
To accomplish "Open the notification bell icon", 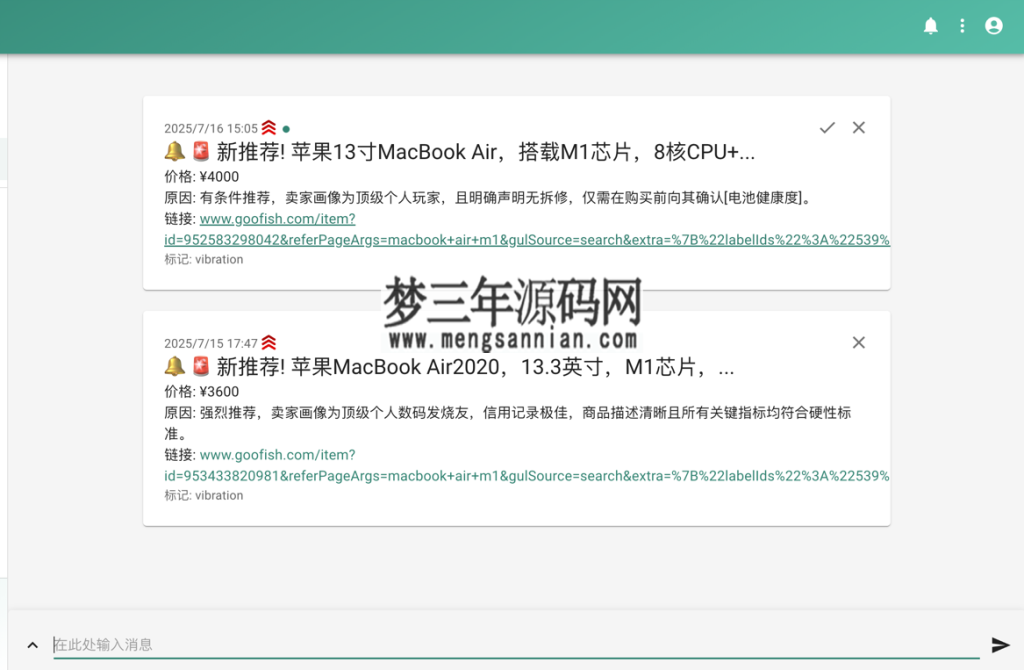I will point(931,25).
